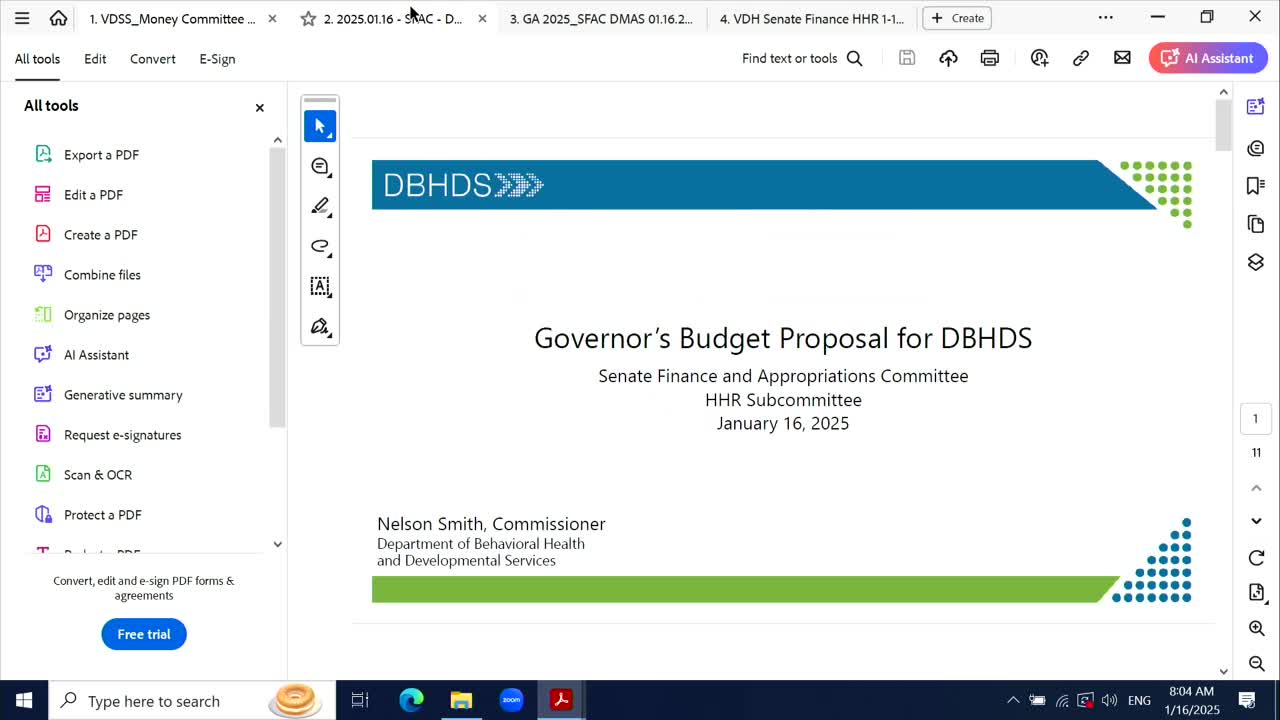Screen dimensions: 1280x720
Task: Open the Bookmarks panel
Action: click(1256, 185)
